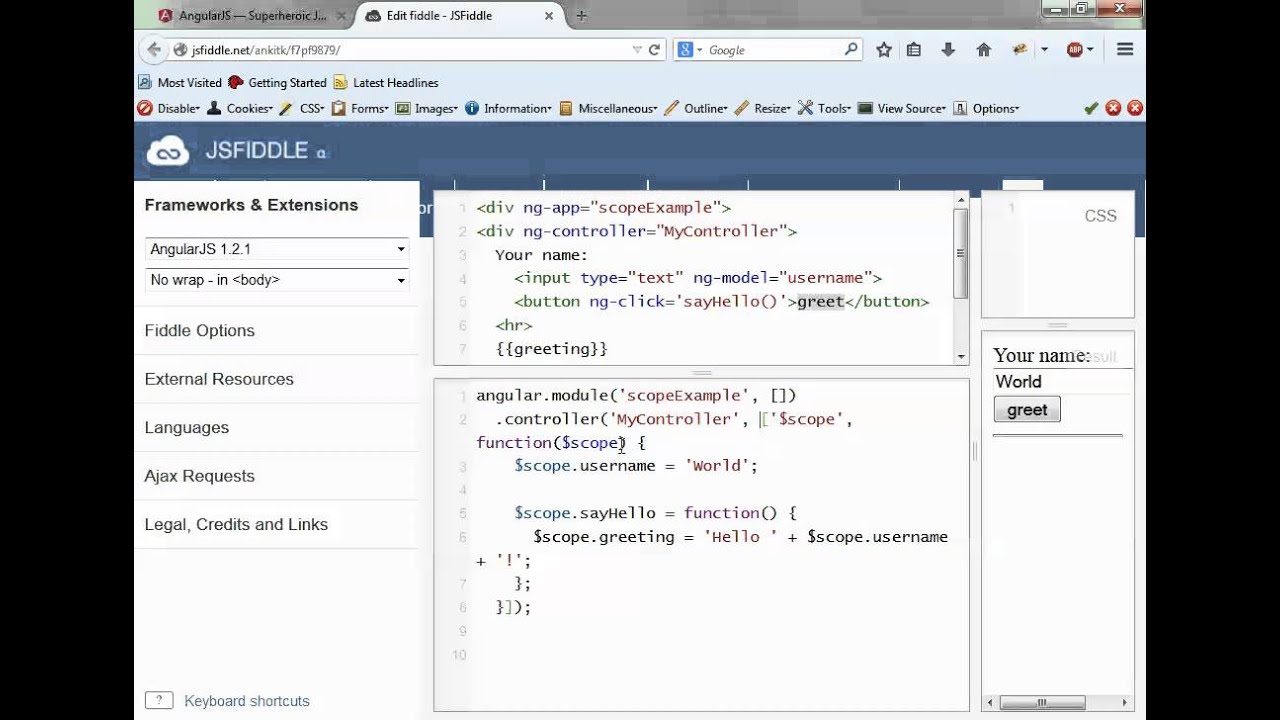This screenshot has height=720, width=1280.
Task: Click the {{greeting}} line in HTML editor
Action: tap(551, 349)
